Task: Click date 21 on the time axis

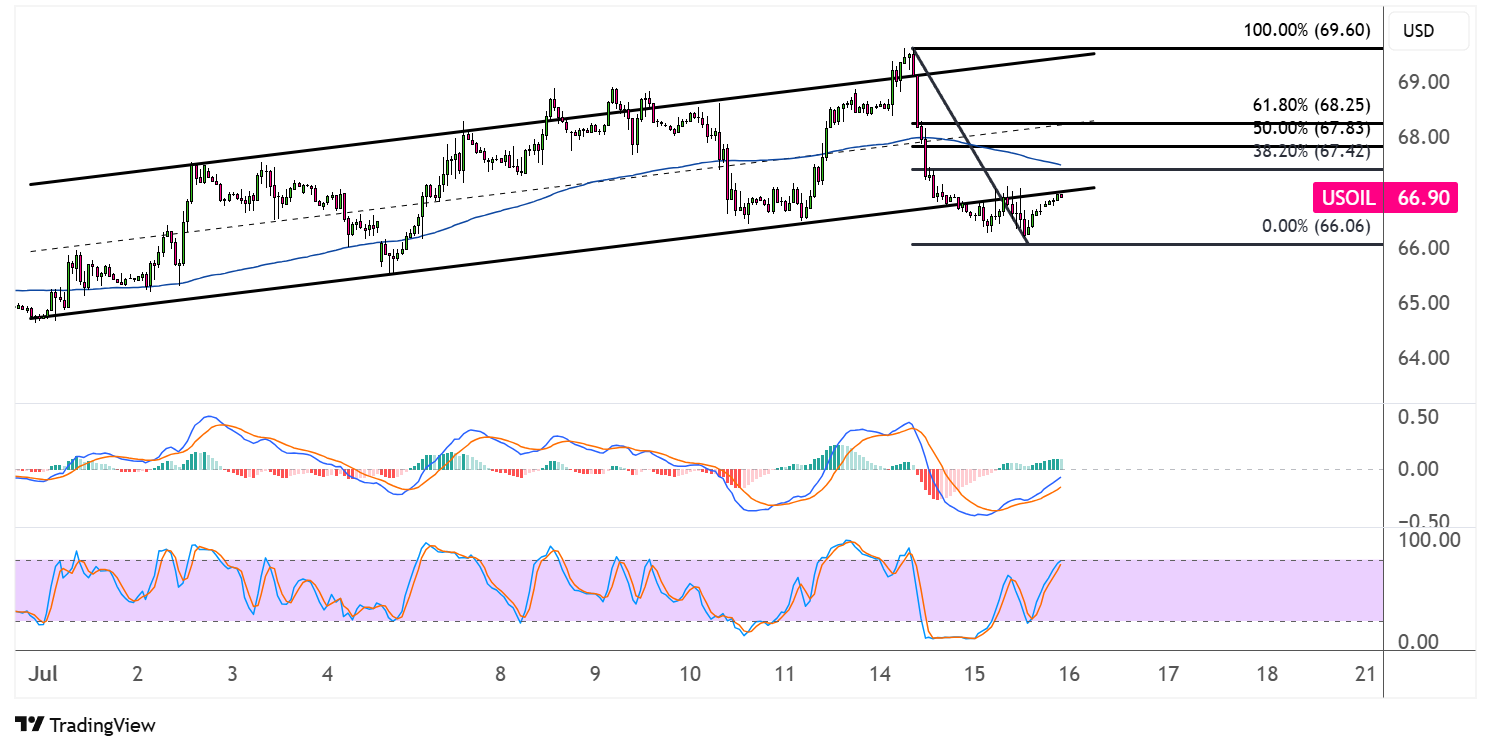Action: 1366,674
